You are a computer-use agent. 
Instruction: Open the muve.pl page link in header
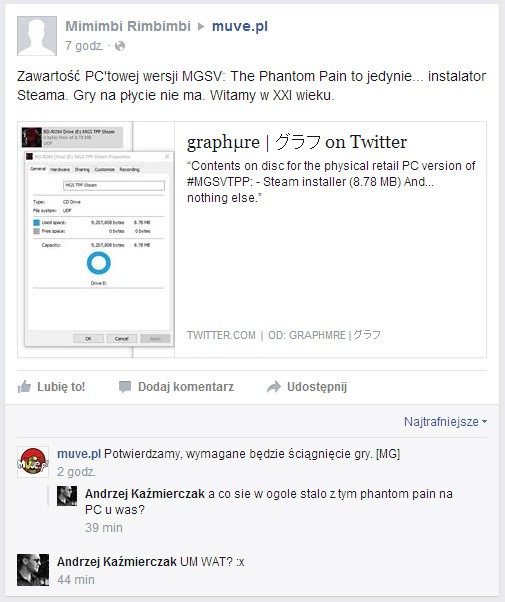(240, 26)
